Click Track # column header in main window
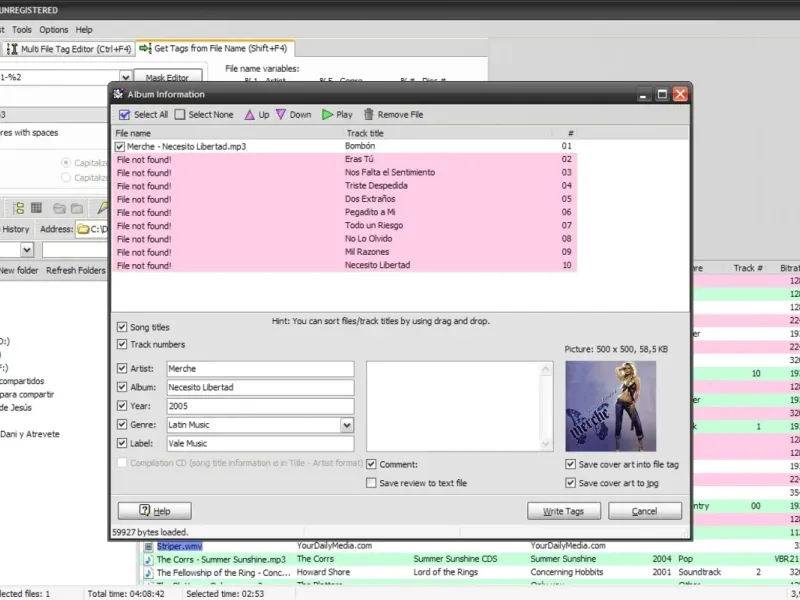The width and height of the screenshot is (800, 600). [x=748, y=268]
